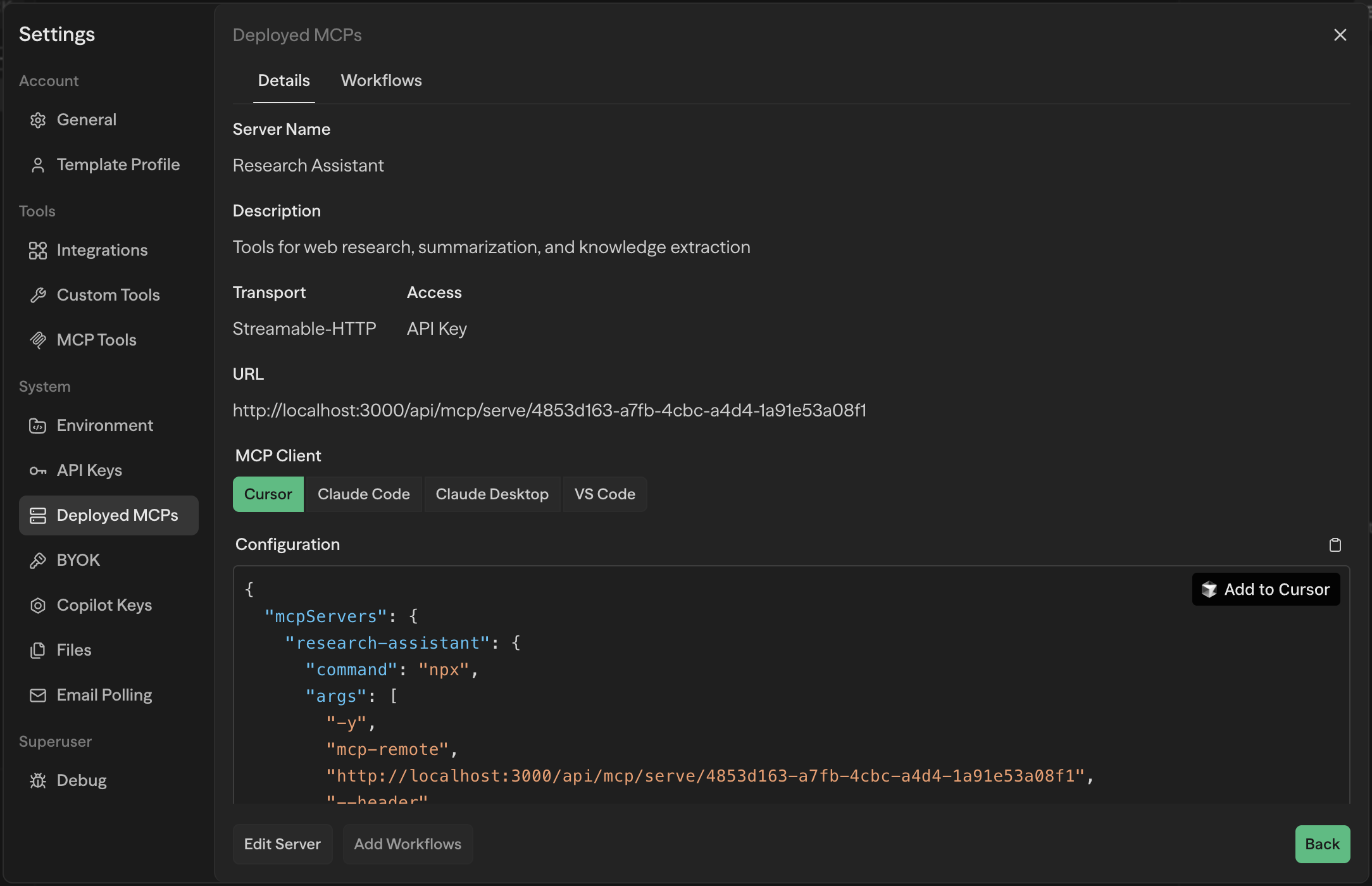Select Claude Code as MCP client
1372x886 pixels.
coord(364,494)
